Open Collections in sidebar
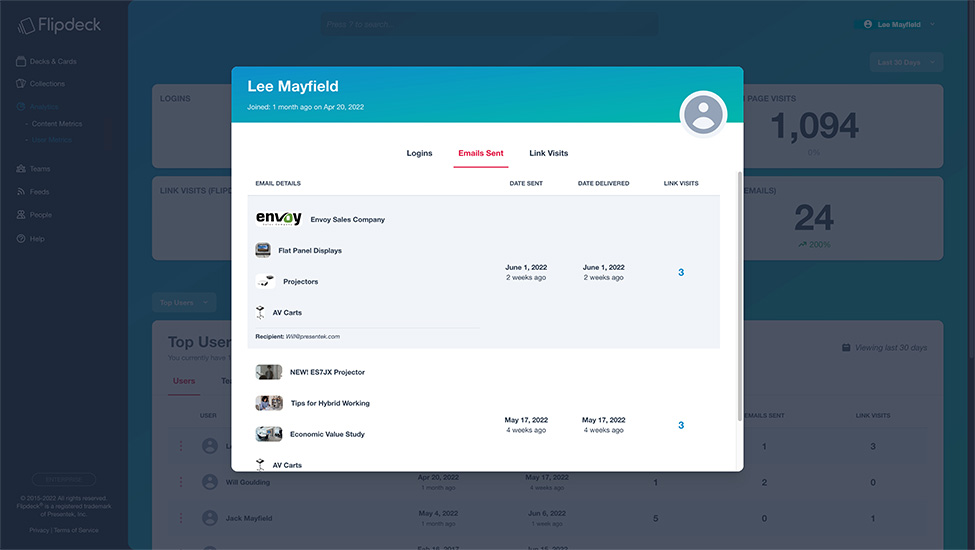The image size is (975, 550). pos(47,84)
